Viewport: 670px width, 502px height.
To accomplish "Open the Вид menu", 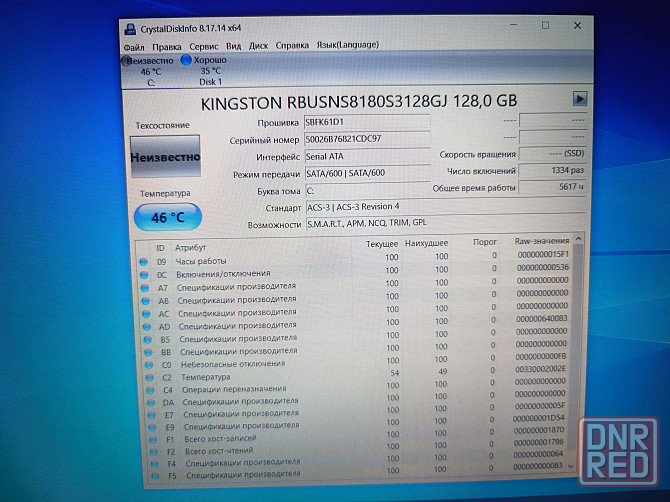I will [x=233, y=46].
